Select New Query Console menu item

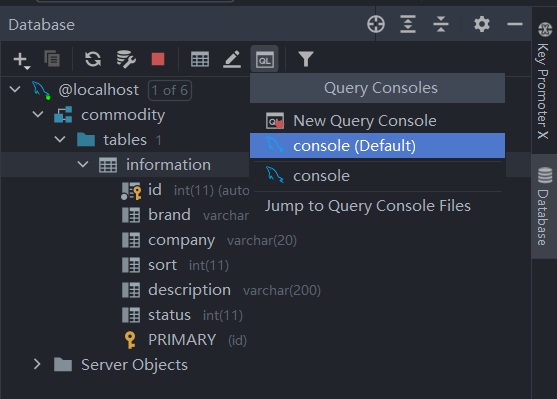coord(377,121)
